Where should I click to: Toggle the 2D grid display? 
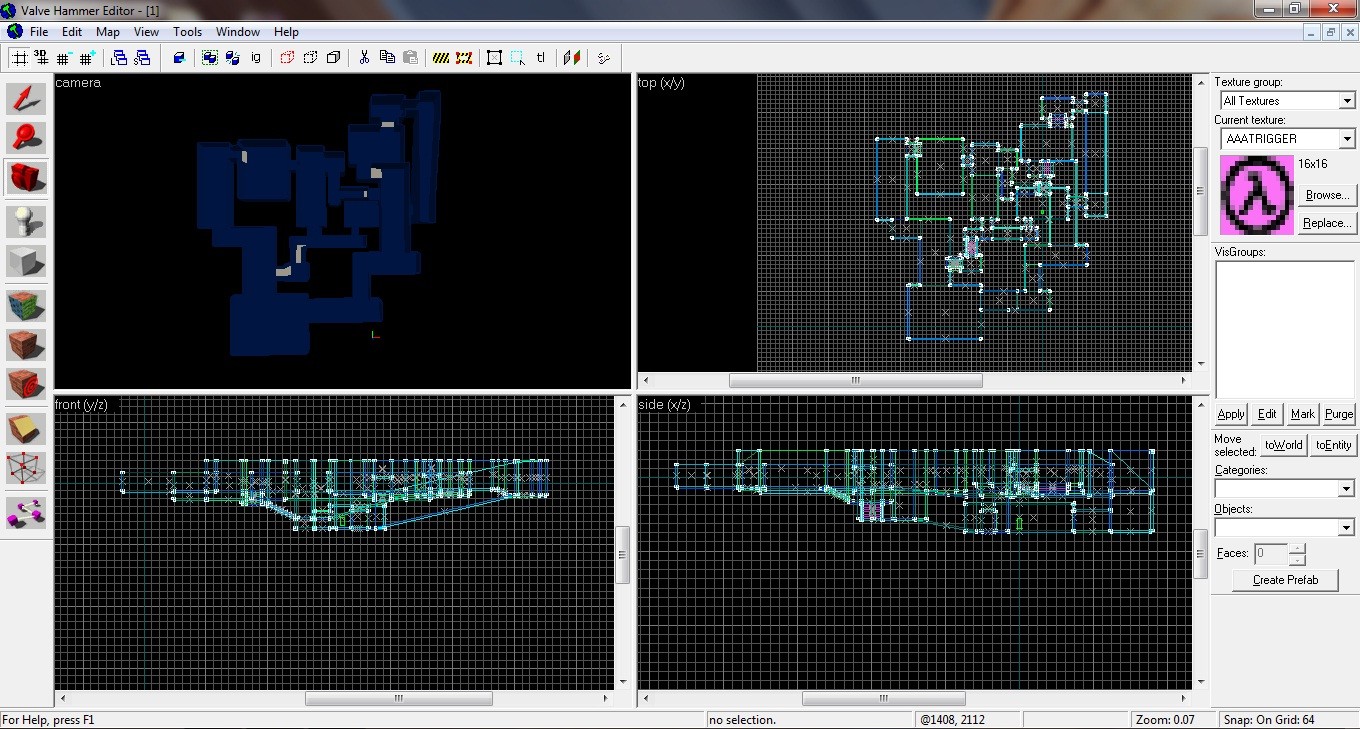(x=19, y=58)
